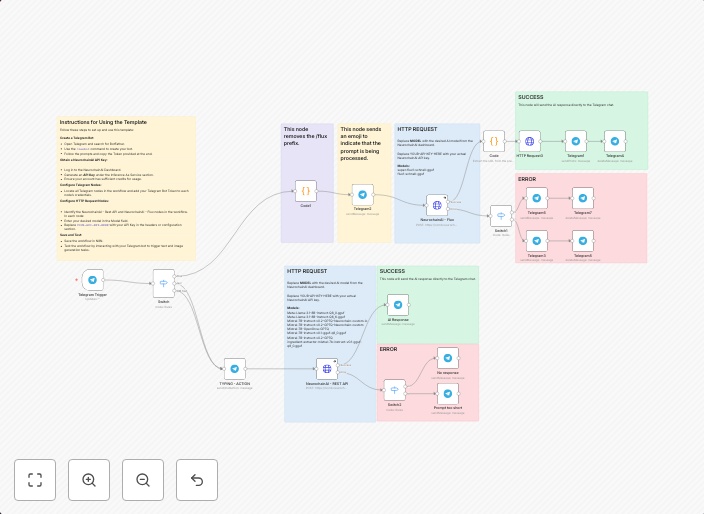Viewport: 704px width, 514px height.
Task: Select the No response node
Action: coord(447,358)
